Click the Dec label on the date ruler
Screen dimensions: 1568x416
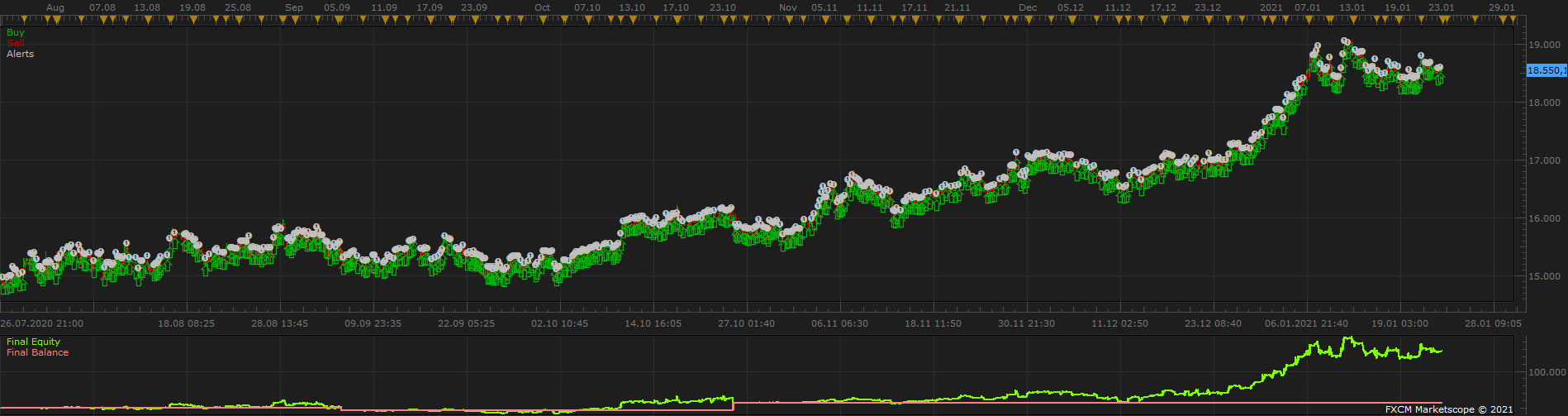point(1028,7)
